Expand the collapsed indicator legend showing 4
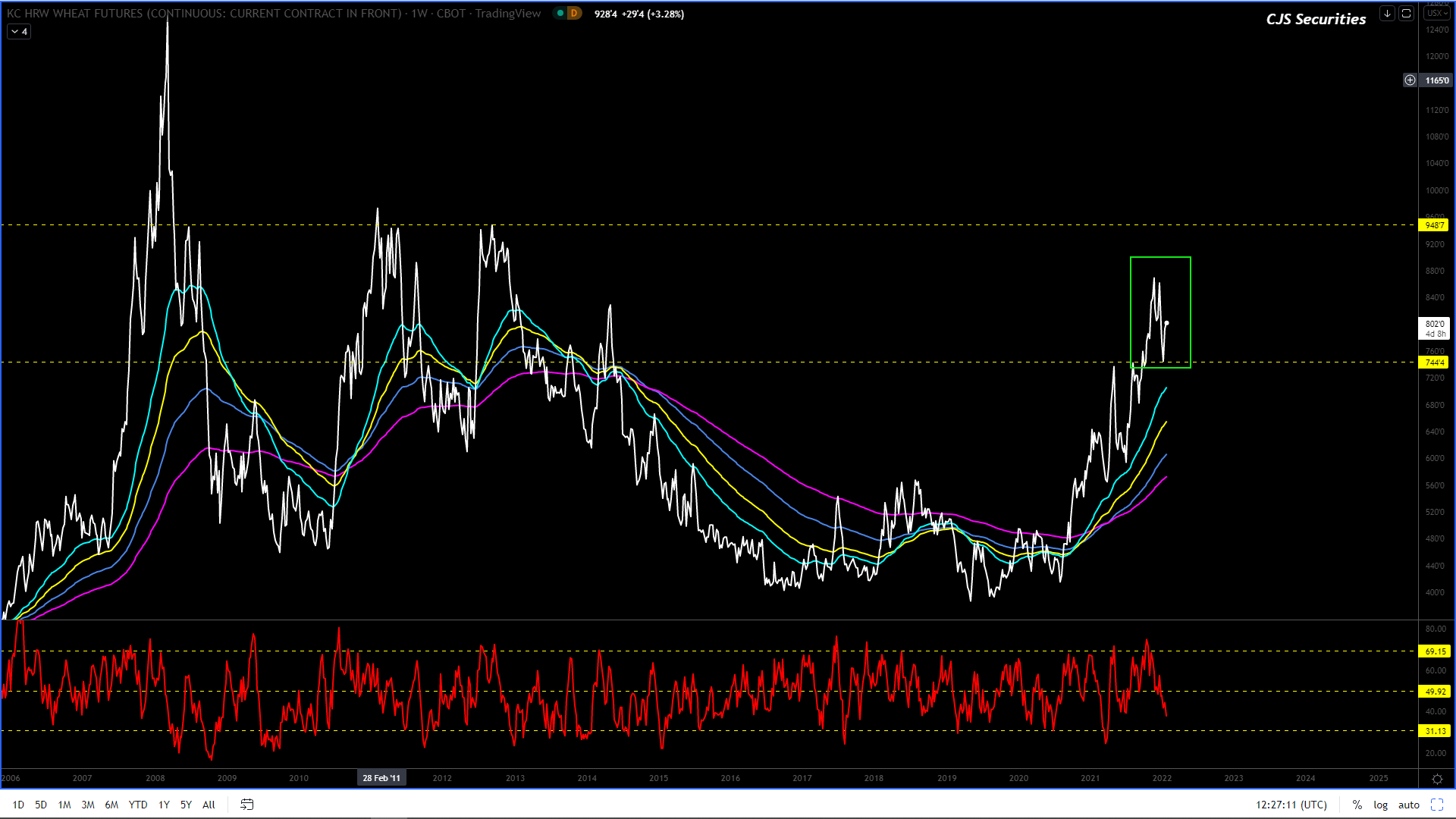 [x=19, y=32]
